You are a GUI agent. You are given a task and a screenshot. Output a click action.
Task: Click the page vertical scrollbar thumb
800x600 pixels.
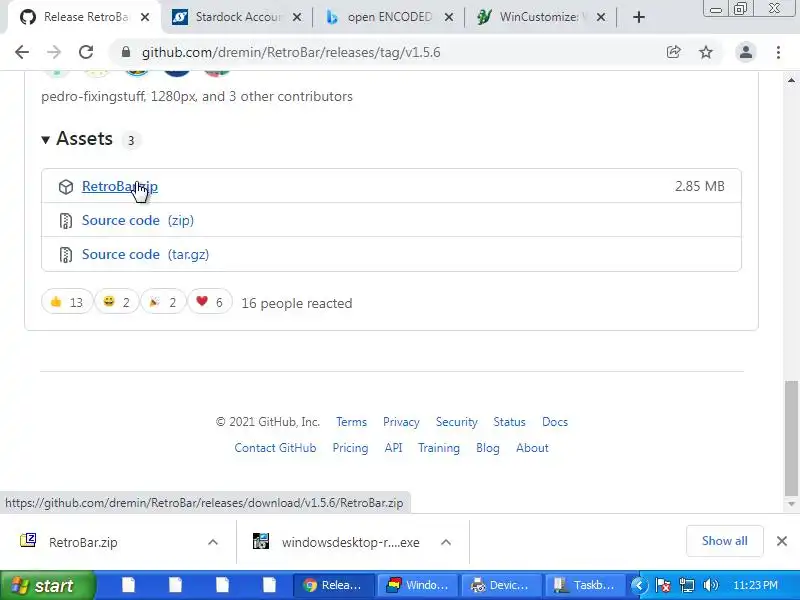tap(791, 438)
